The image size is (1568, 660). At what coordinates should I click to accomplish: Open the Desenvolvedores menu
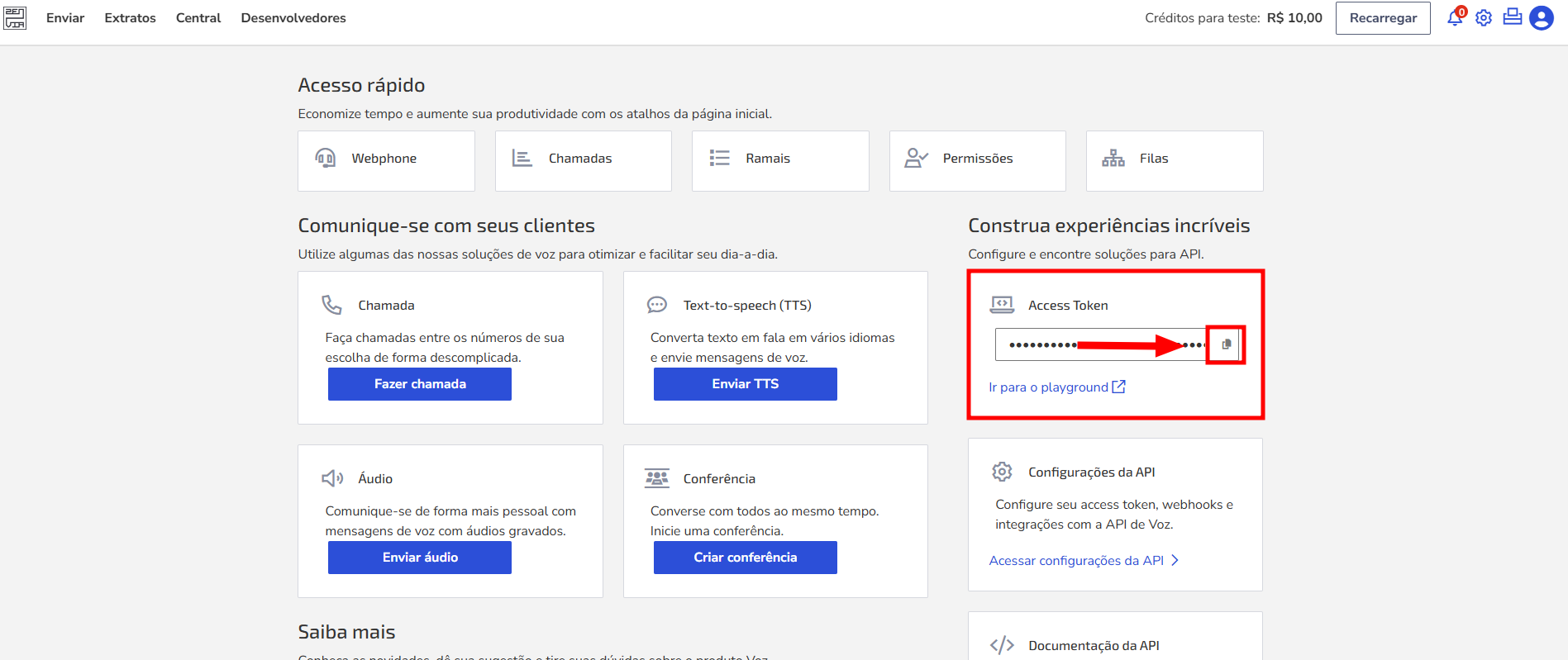tap(293, 18)
